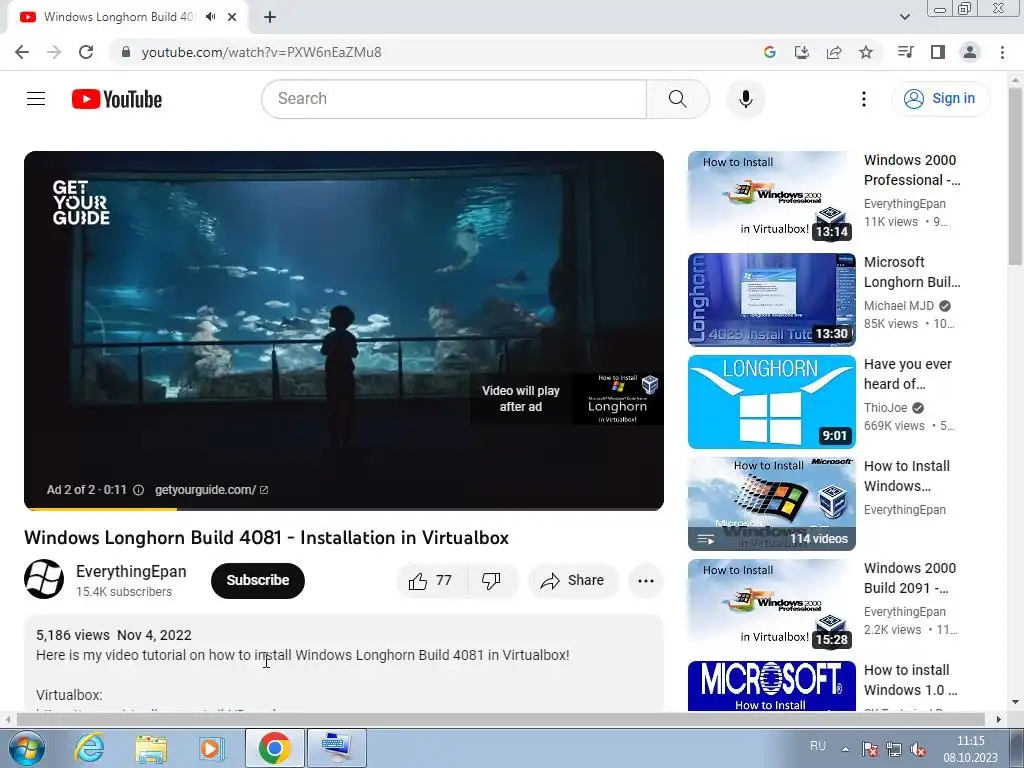Share this page via address bar icon
Image resolution: width=1024 pixels, height=768 pixels.
click(x=834, y=52)
